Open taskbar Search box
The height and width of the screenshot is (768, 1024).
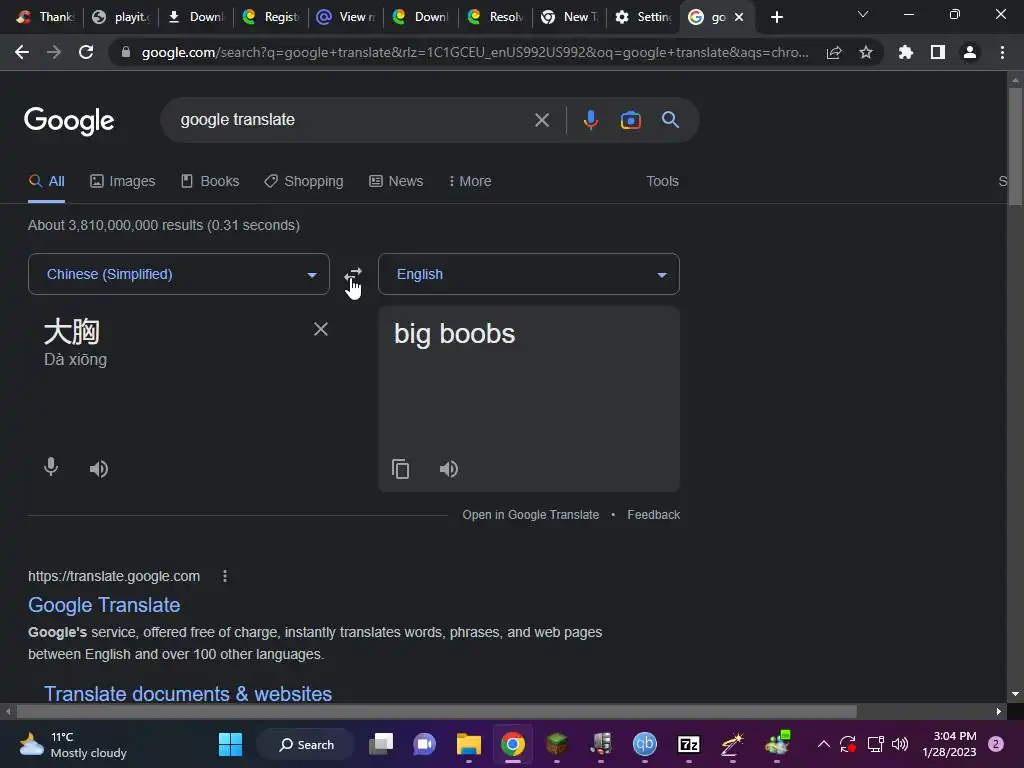point(306,744)
